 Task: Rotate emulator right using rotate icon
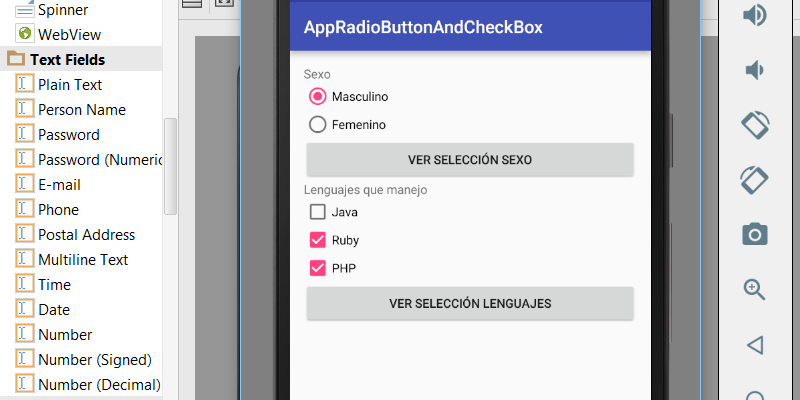point(755,180)
